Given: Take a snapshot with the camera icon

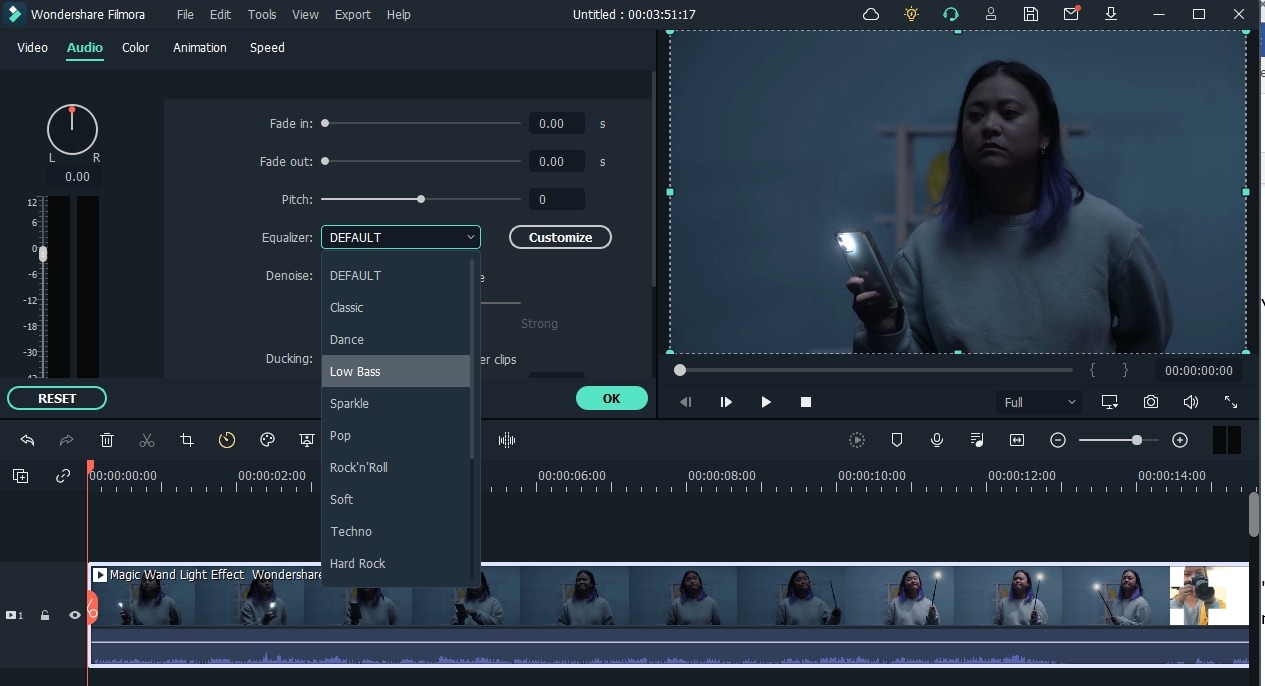Looking at the screenshot, I should (x=1151, y=402).
